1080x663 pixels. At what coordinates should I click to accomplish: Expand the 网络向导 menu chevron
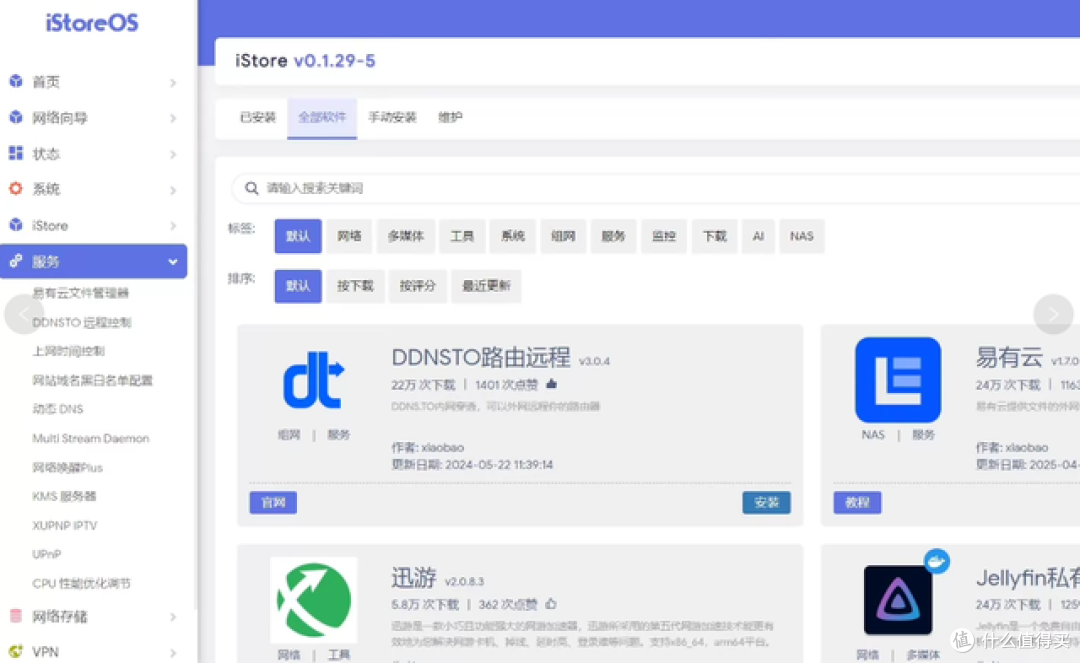pyautogui.click(x=173, y=118)
